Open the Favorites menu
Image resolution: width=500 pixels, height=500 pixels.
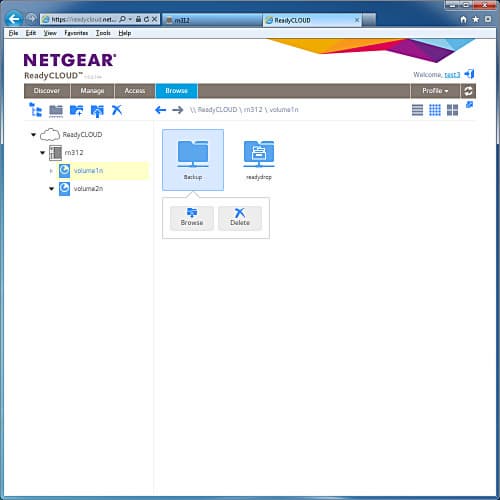coord(76,33)
